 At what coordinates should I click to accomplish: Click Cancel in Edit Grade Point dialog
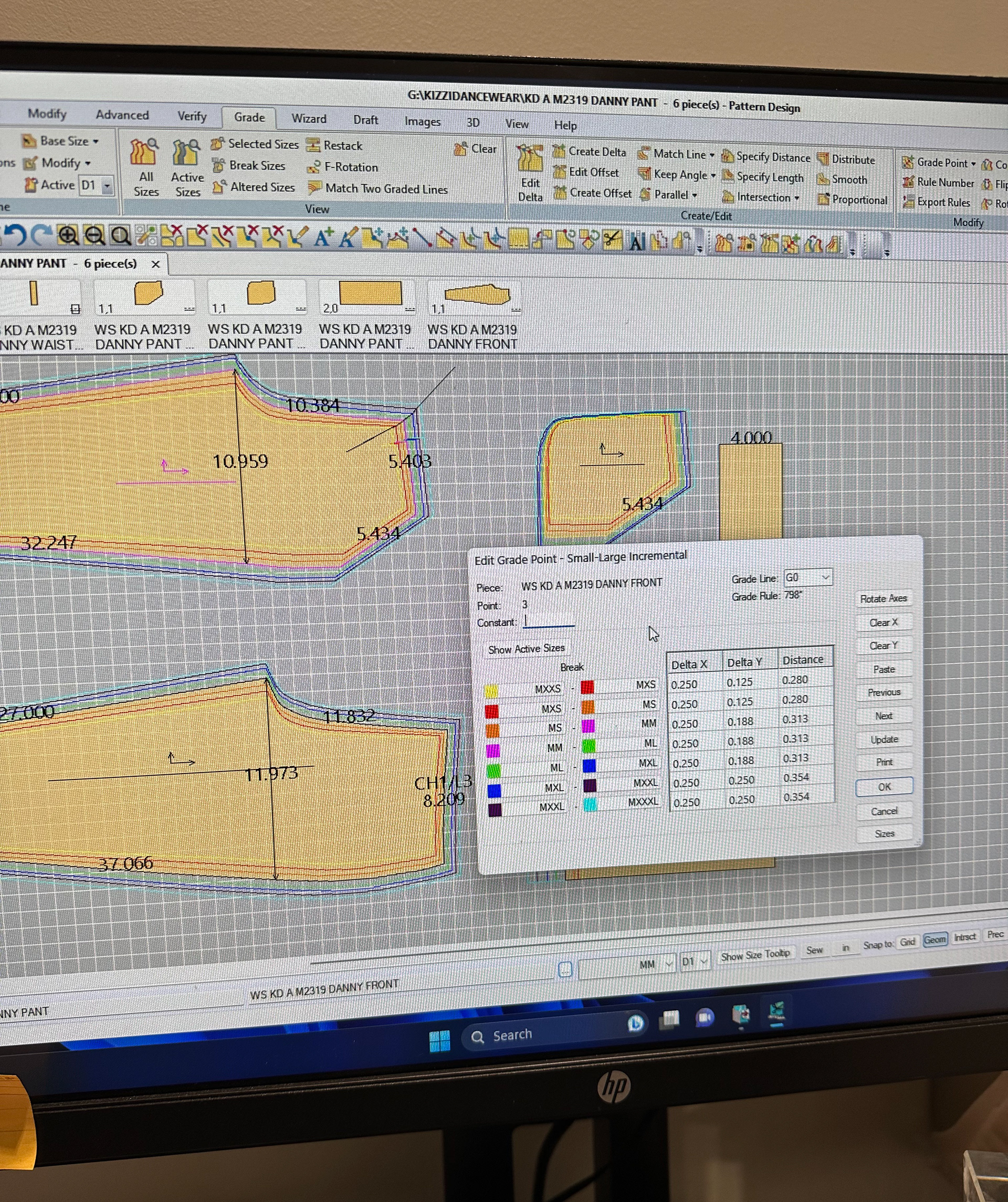884,811
